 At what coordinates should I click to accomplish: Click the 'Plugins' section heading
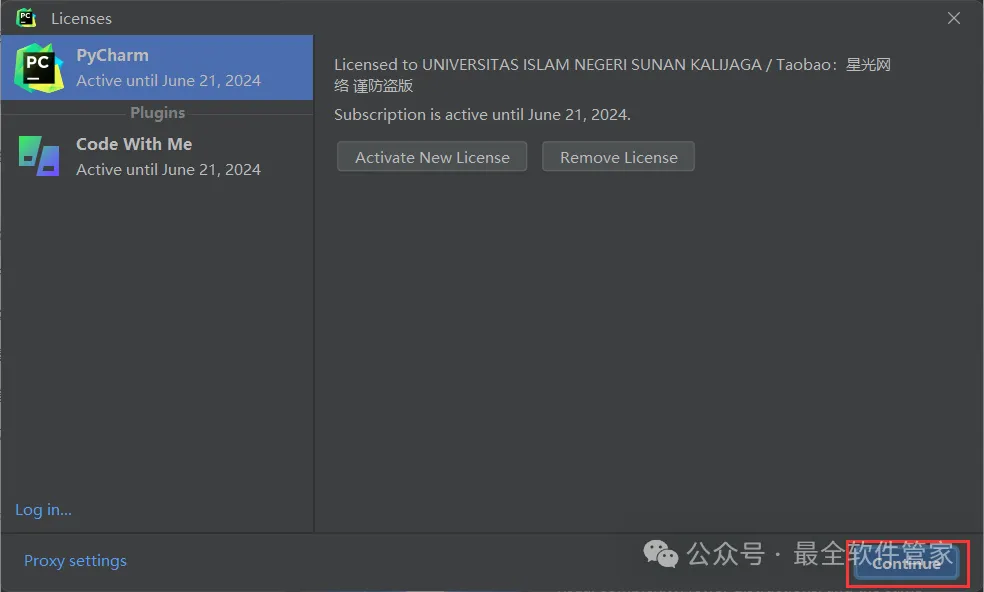158,113
